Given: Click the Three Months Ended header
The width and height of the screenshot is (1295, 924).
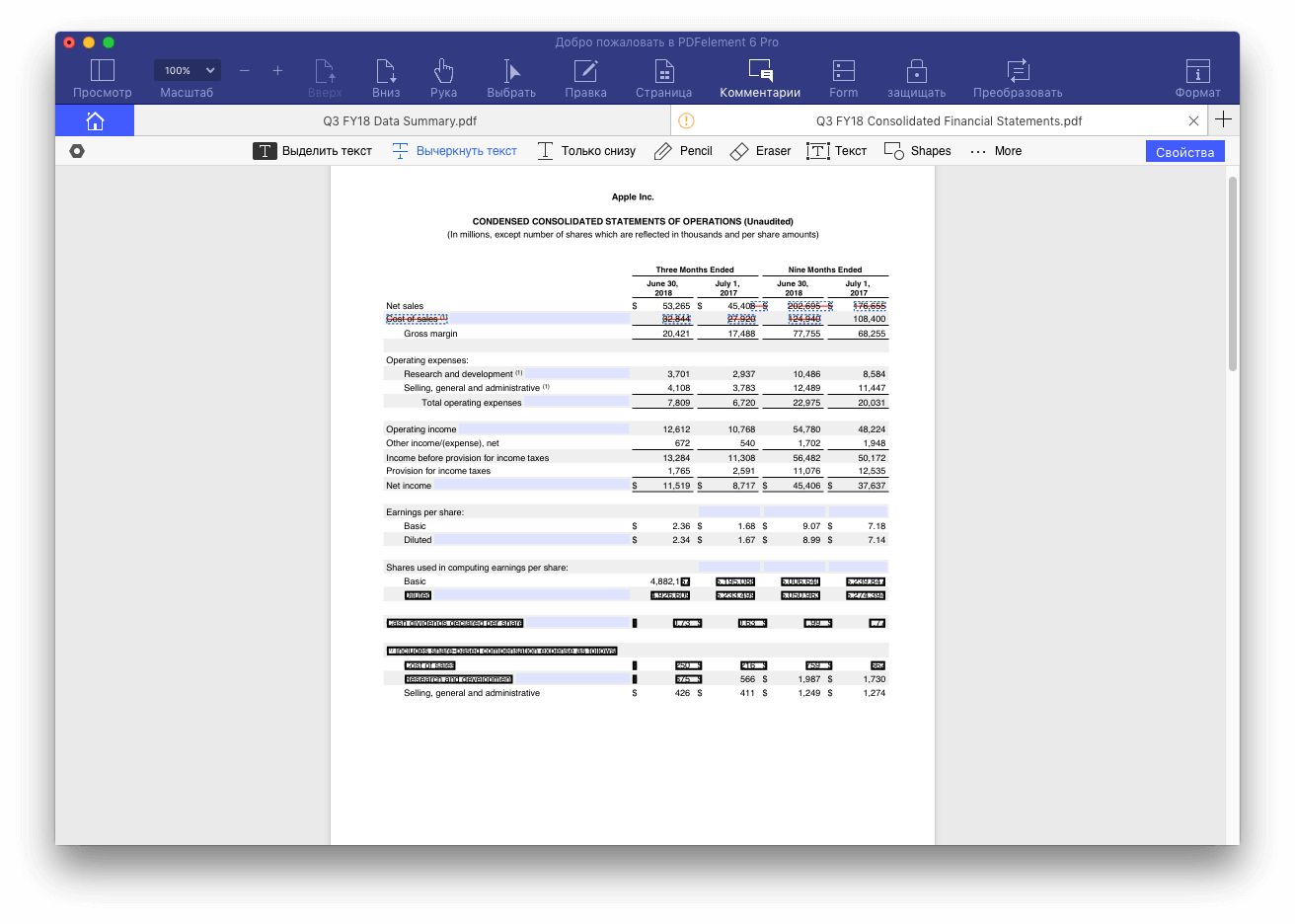Looking at the screenshot, I should [695, 269].
